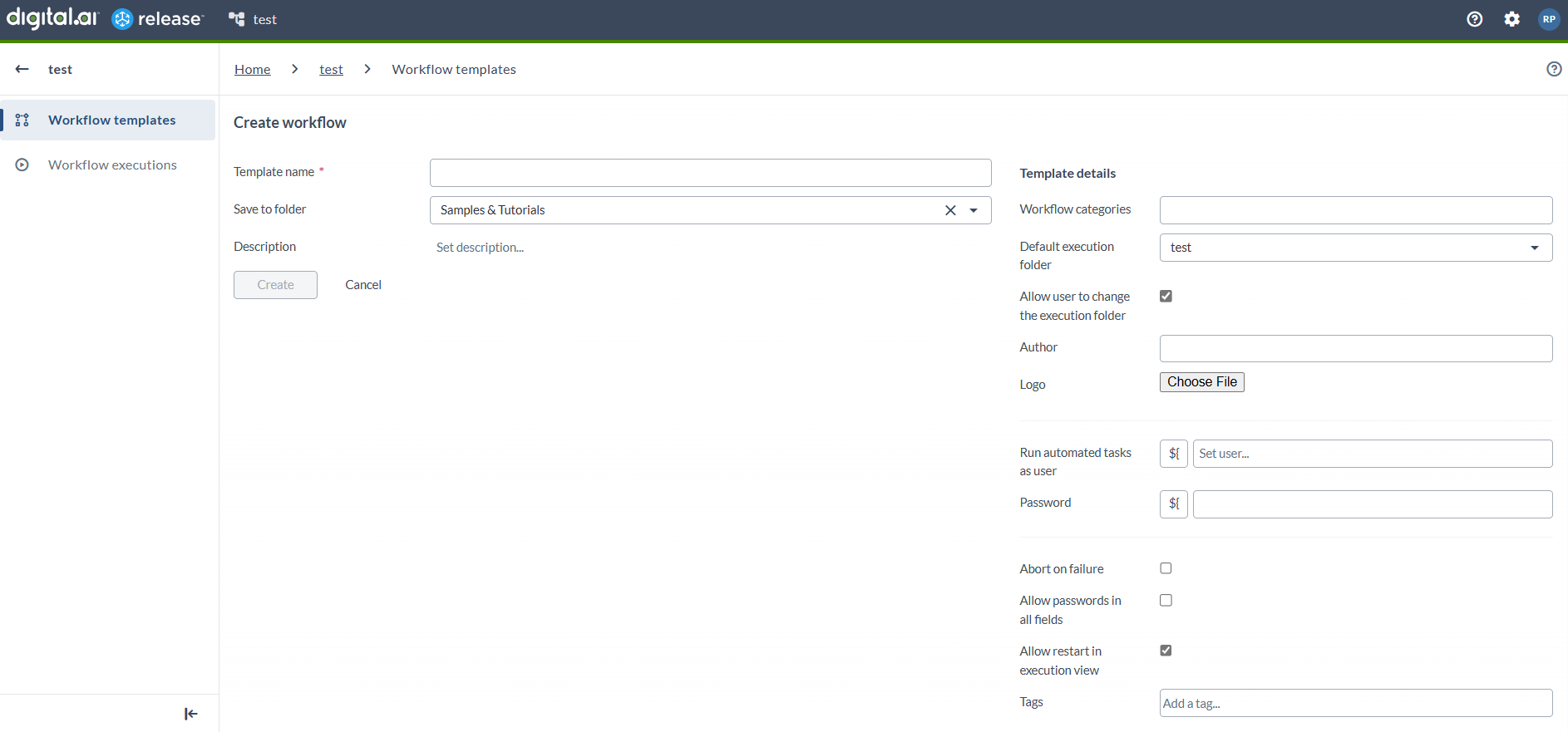Click the back arrow next to test
The width and height of the screenshot is (1568, 732).
(x=22, y=69)
